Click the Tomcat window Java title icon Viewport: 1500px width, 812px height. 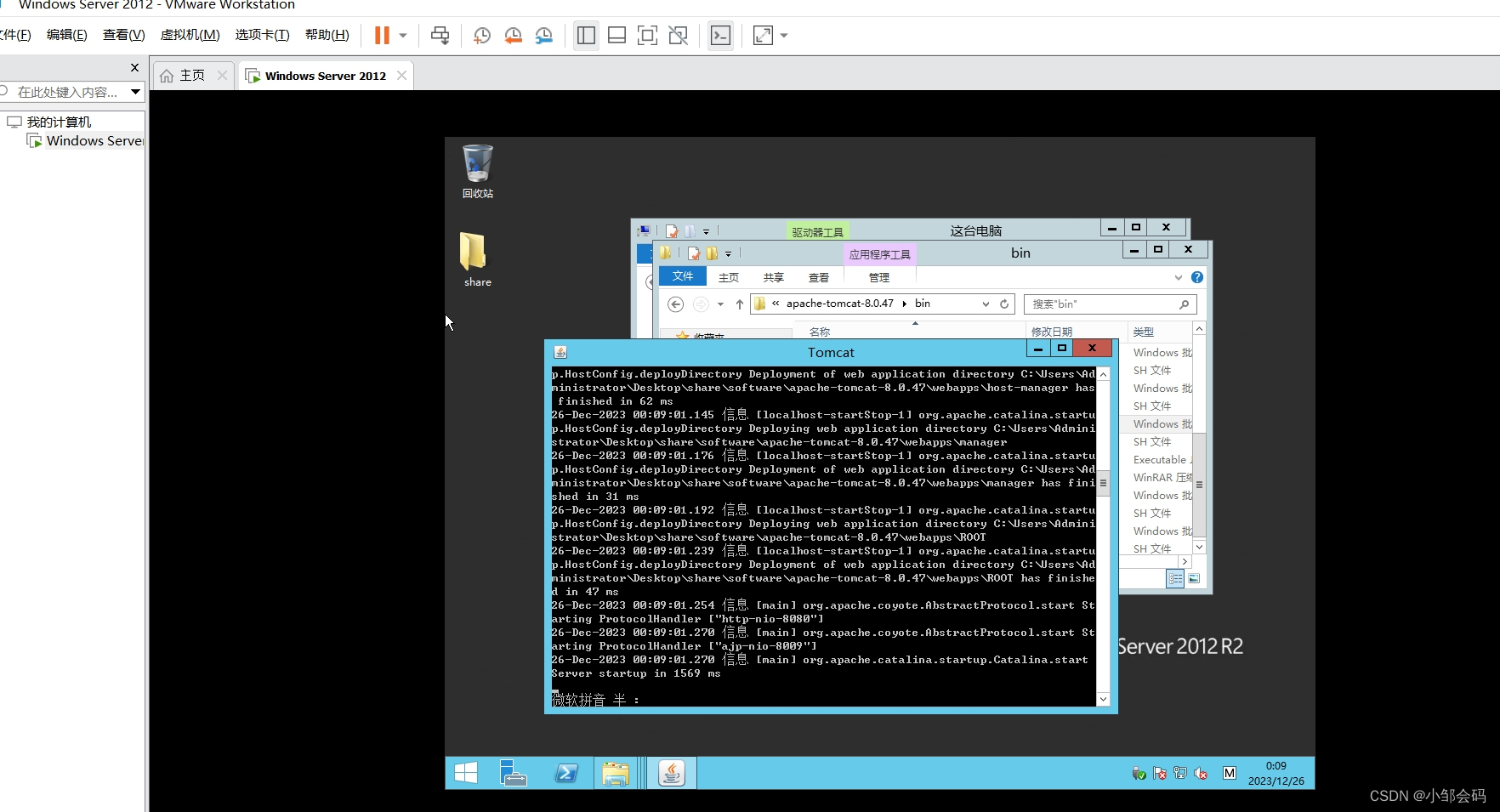pos(560,352)
